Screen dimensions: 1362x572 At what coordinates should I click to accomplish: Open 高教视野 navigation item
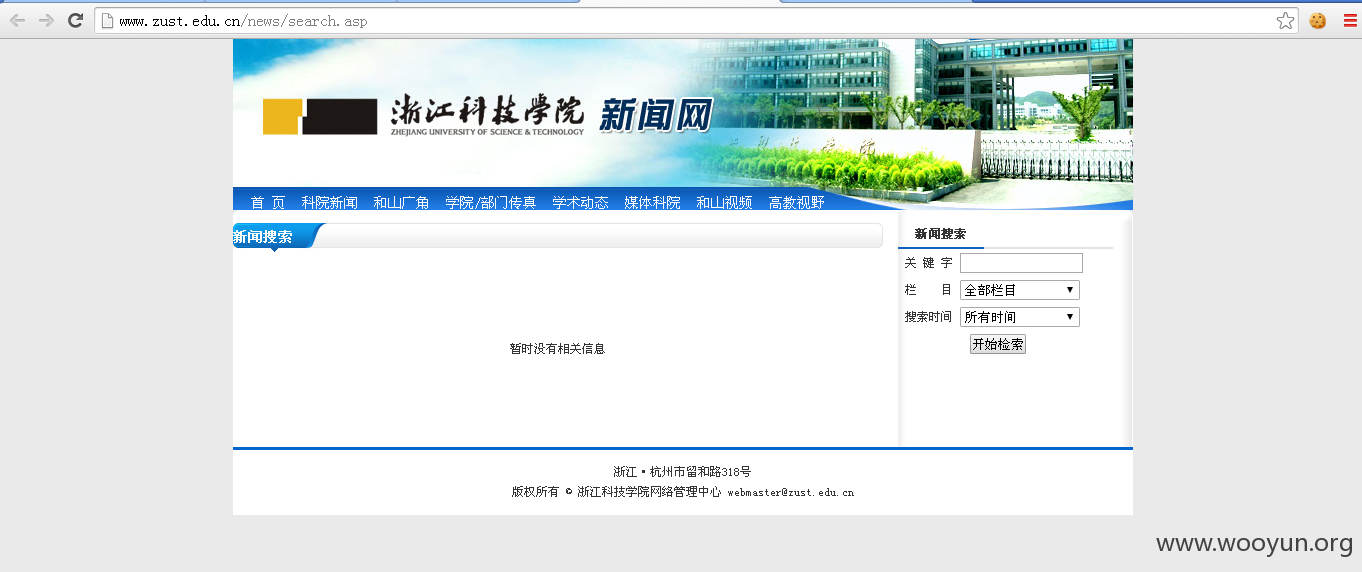(796, 202)
